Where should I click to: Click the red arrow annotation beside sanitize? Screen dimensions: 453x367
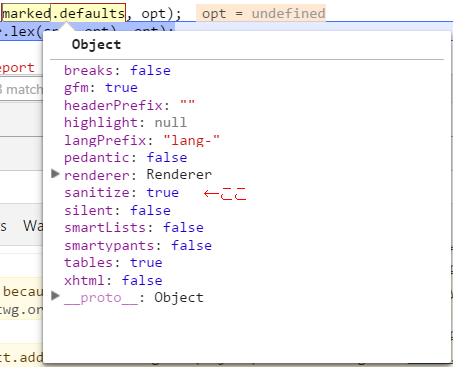pos(225,193)
